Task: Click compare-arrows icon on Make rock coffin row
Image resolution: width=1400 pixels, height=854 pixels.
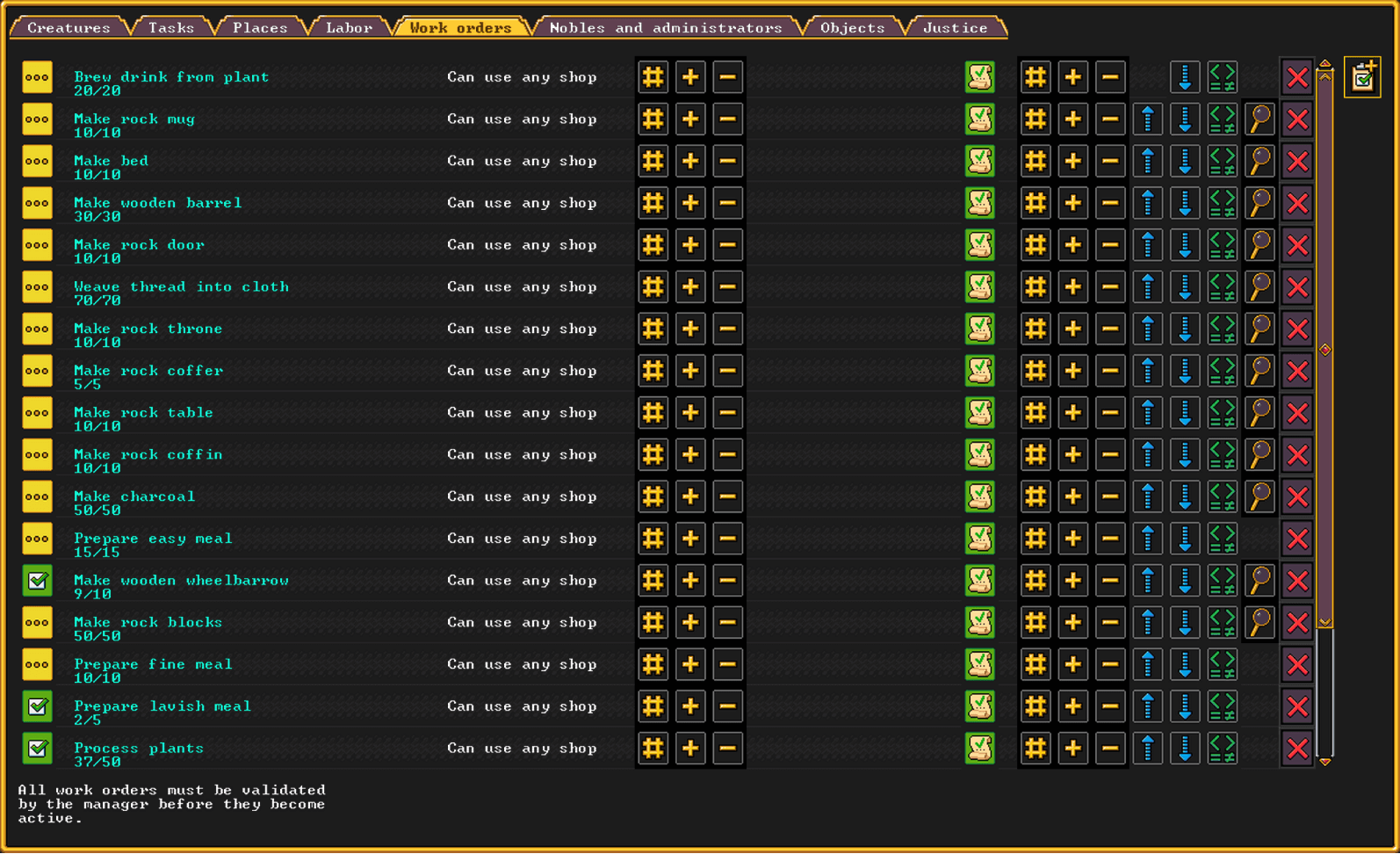Action: click(x=1223, y=455)
